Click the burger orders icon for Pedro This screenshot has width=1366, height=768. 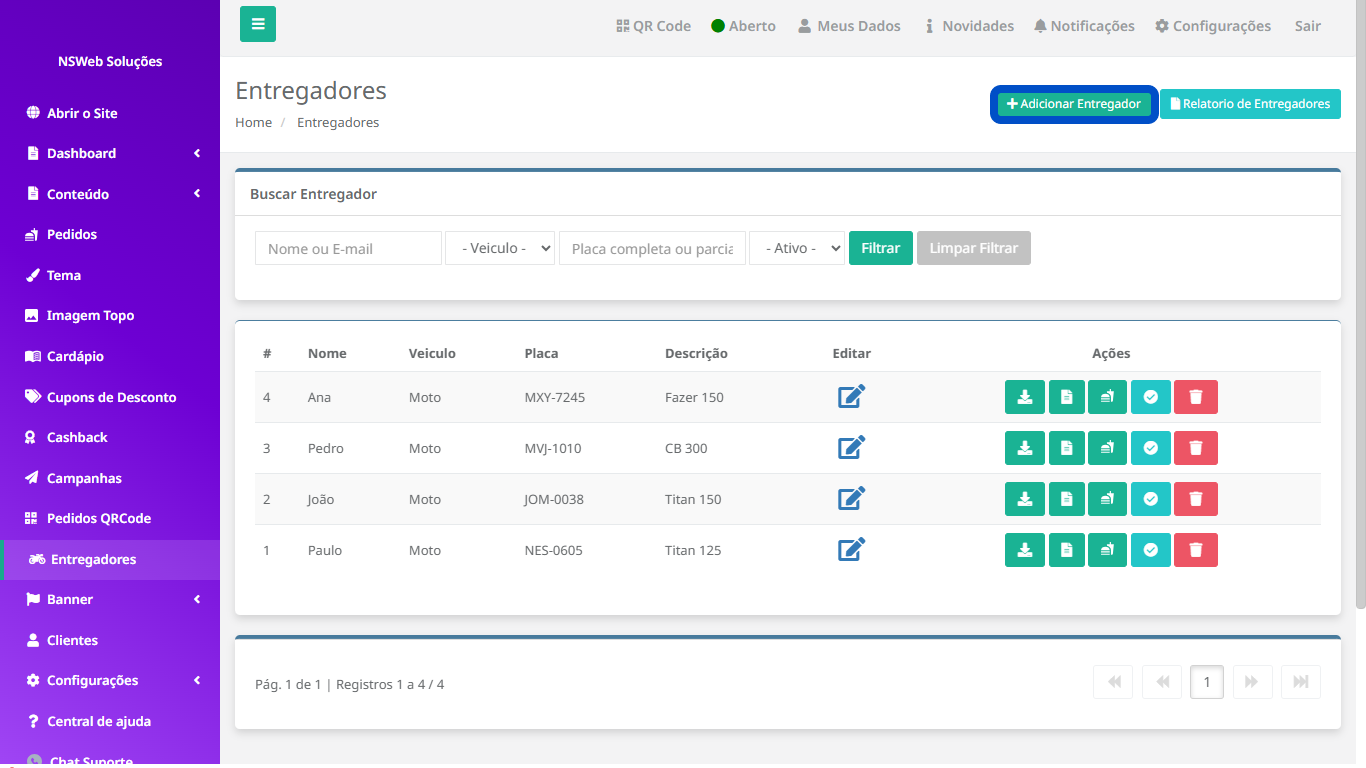point(1107,448)
